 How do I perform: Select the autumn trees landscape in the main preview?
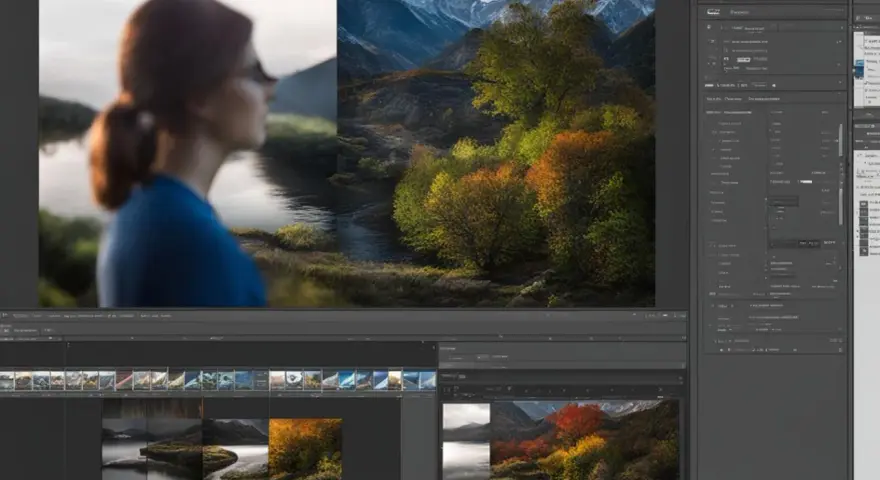(x=496, y=153)
